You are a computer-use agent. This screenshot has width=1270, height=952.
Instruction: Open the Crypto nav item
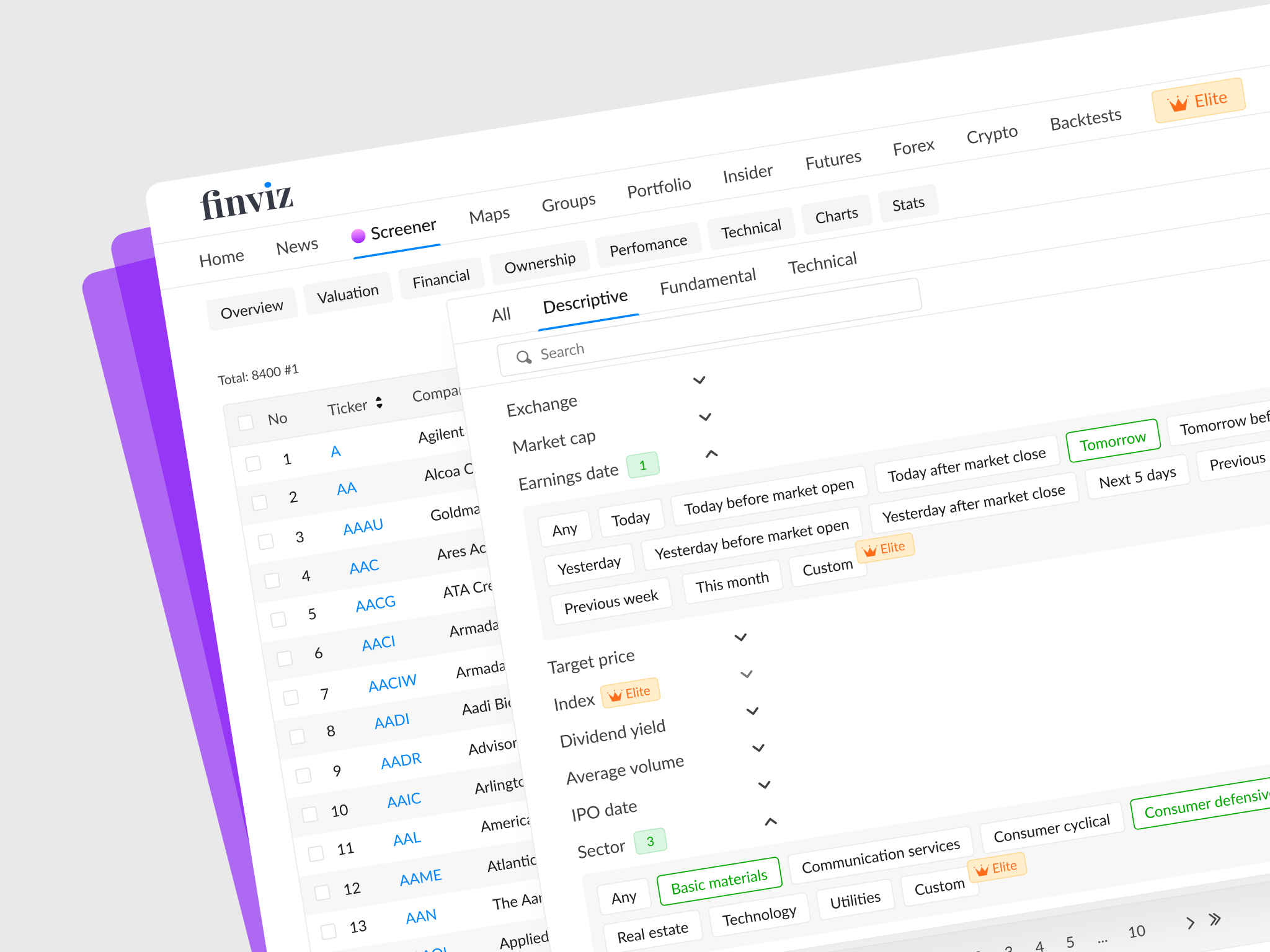(x=992, y=134)
